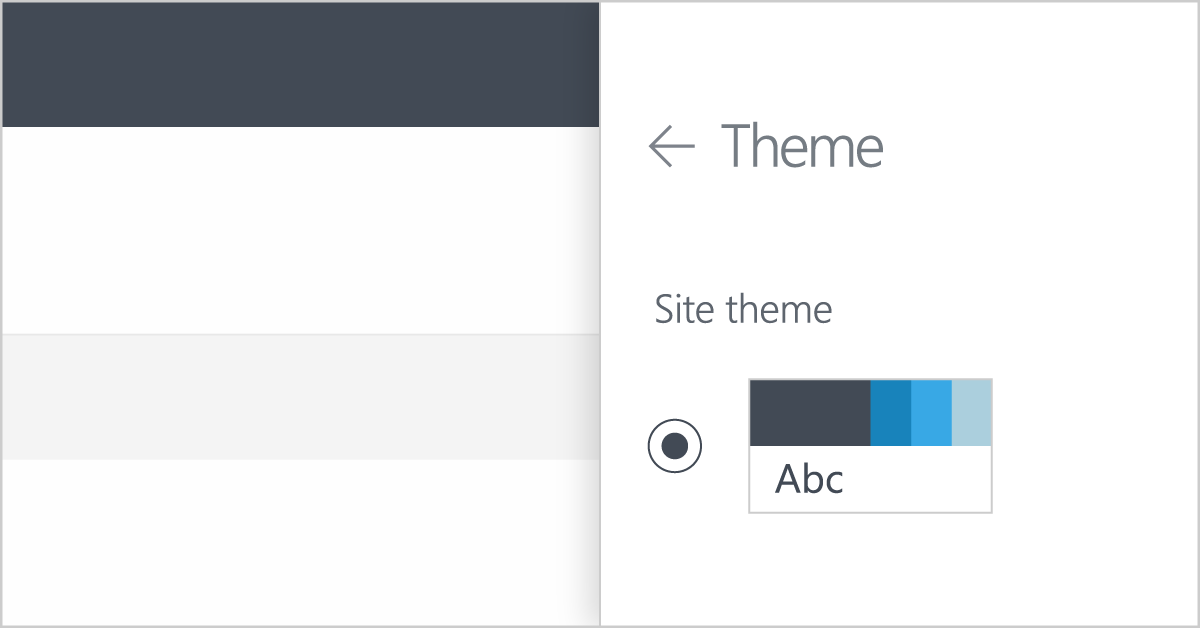Click the pale blue stripe in the theme preview

click(x=970, y=412)
